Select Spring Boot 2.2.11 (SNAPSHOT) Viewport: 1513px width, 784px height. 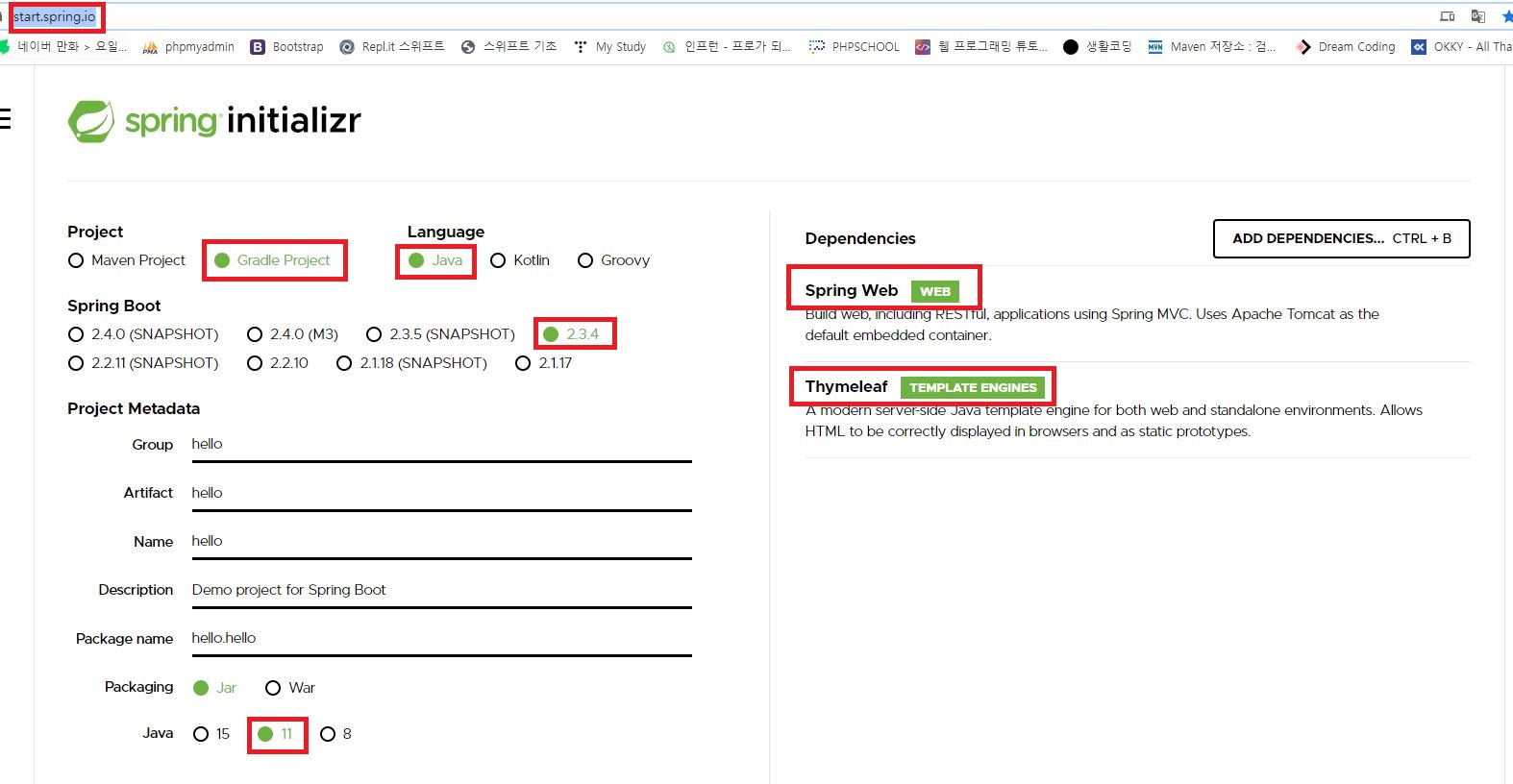143,363
